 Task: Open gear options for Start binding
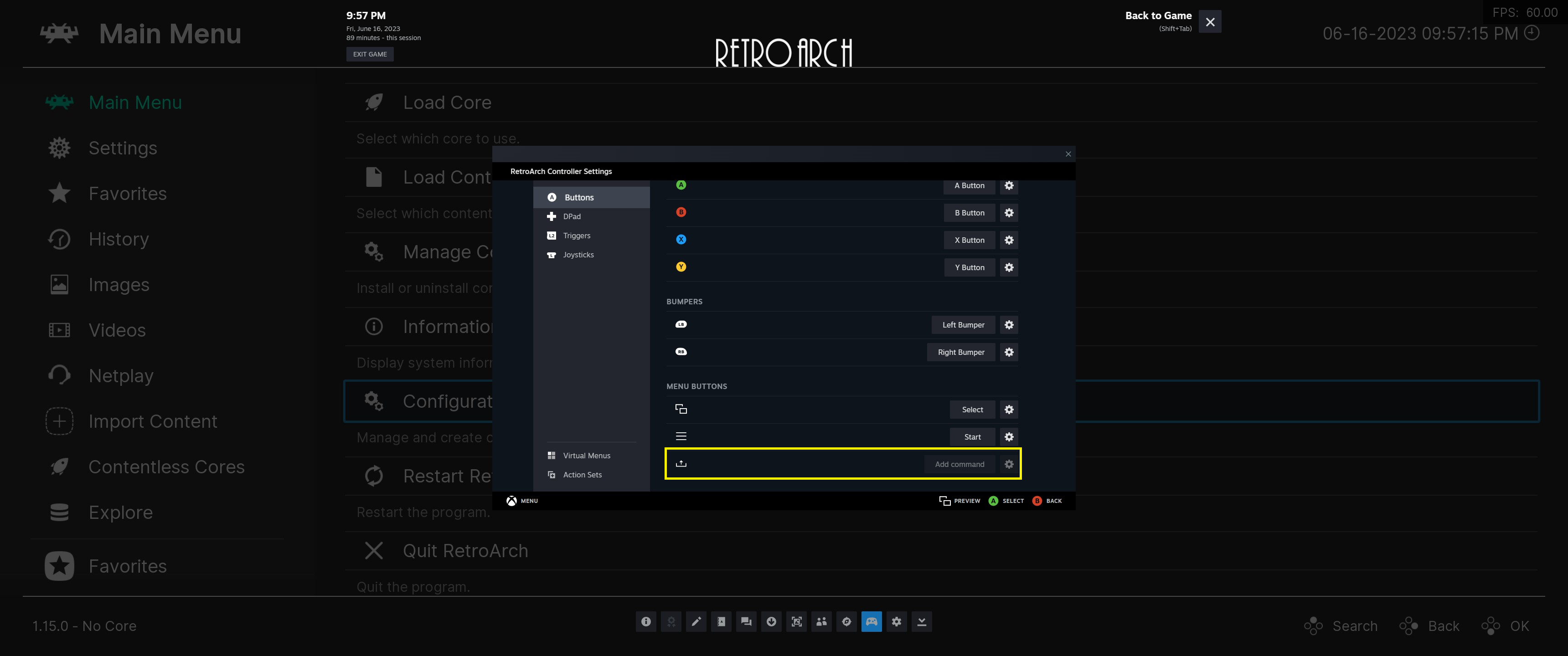[1009, 437]
